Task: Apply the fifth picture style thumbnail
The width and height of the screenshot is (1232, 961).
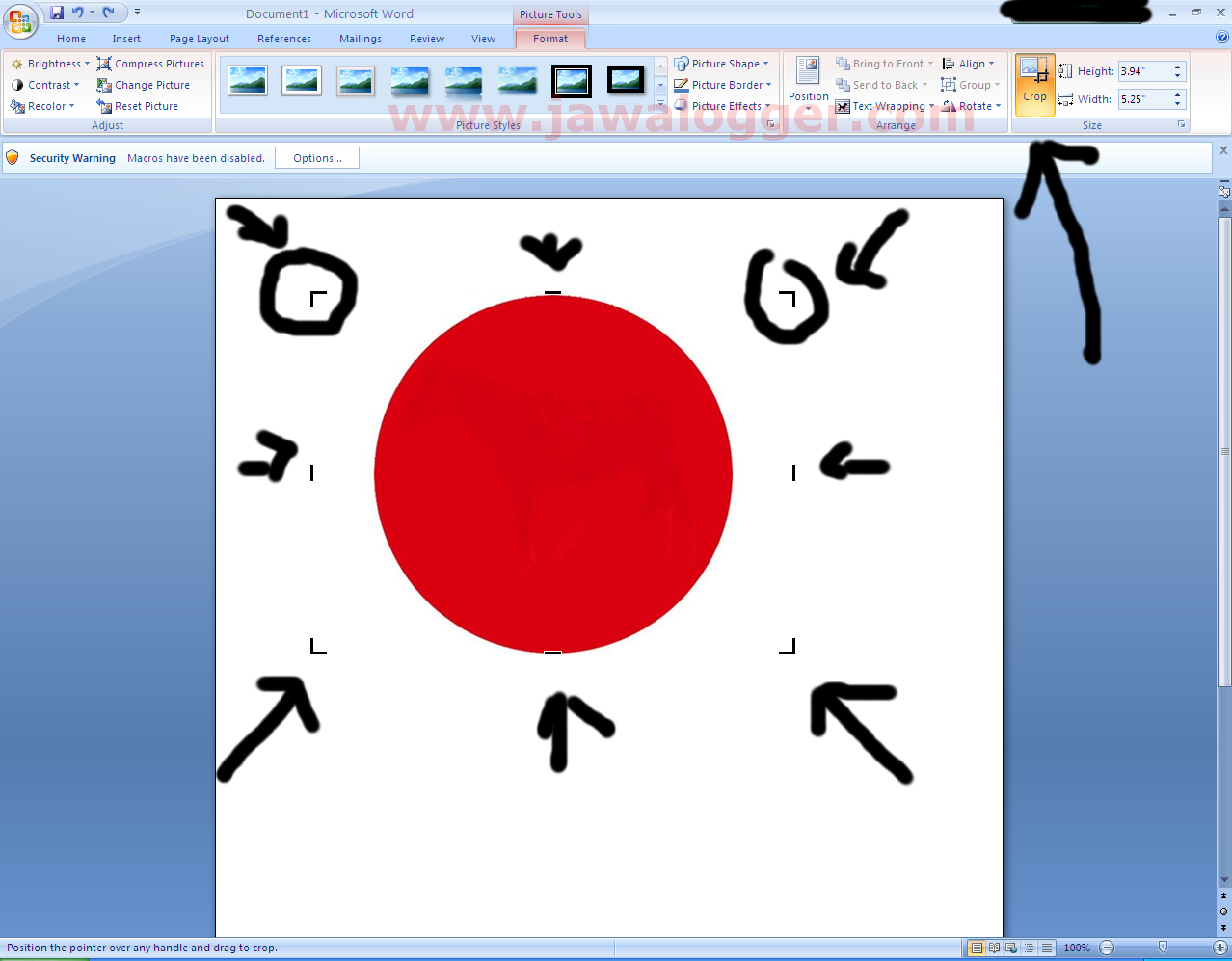Action: coord(464,81)
